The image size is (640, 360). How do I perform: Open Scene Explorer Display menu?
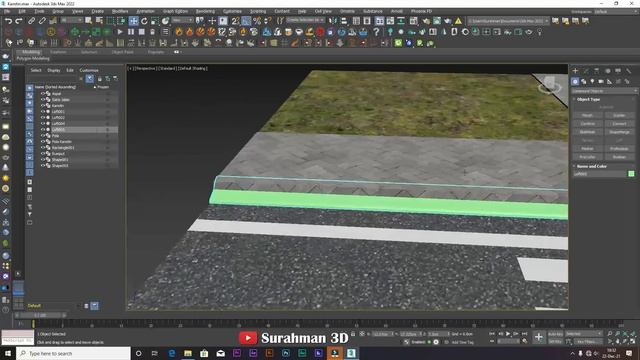pyautogui.click(x=53, y=70)
